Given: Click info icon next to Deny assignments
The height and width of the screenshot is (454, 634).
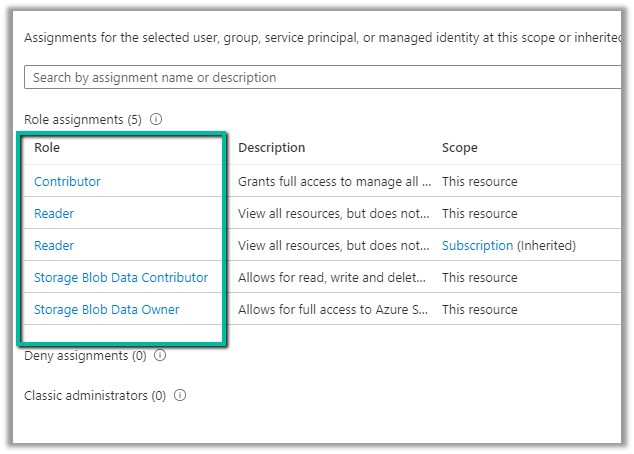Looking at the screenshot, I should pyautogui.click(x=160, y=355).
